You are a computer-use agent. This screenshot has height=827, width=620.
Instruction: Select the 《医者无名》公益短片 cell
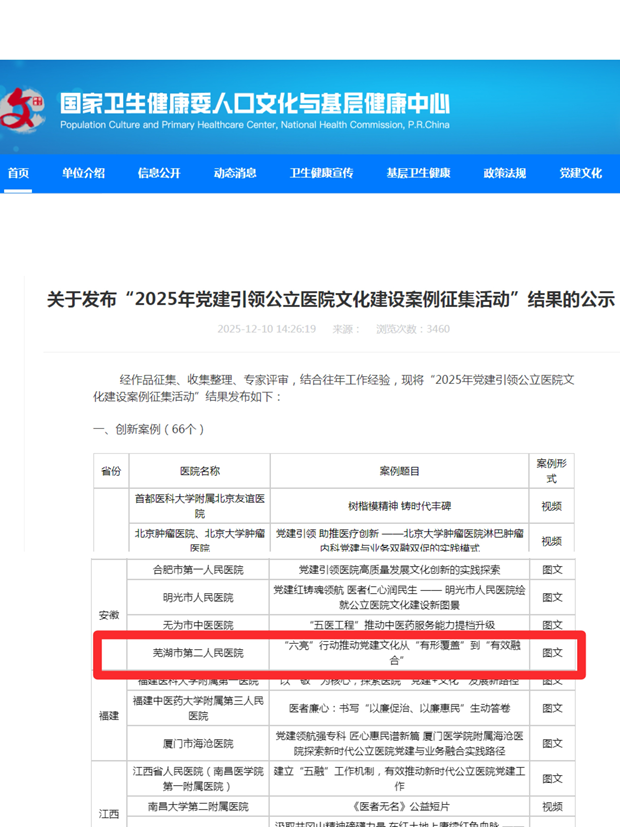click(x=400, y=806)
